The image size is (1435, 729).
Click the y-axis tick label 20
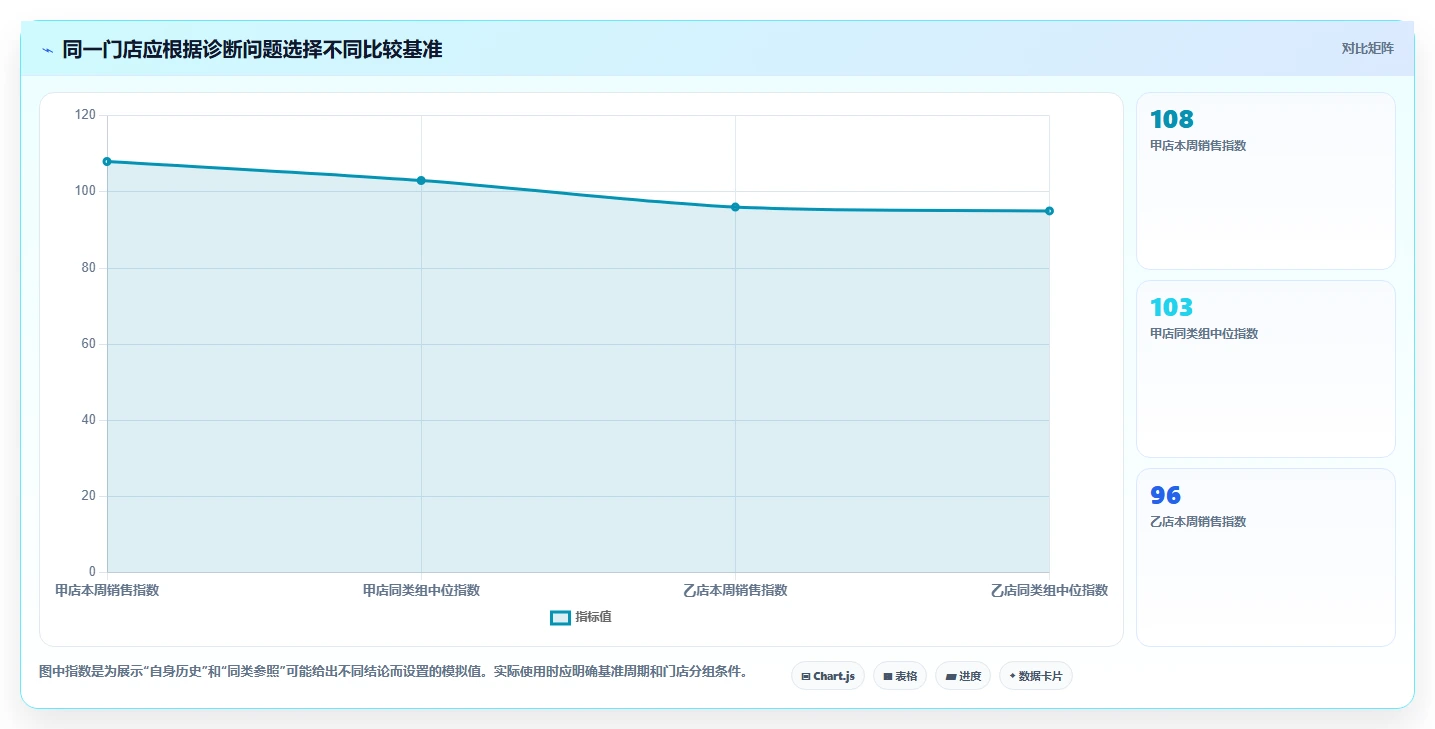pyautogui.click(x=89, y=496)
